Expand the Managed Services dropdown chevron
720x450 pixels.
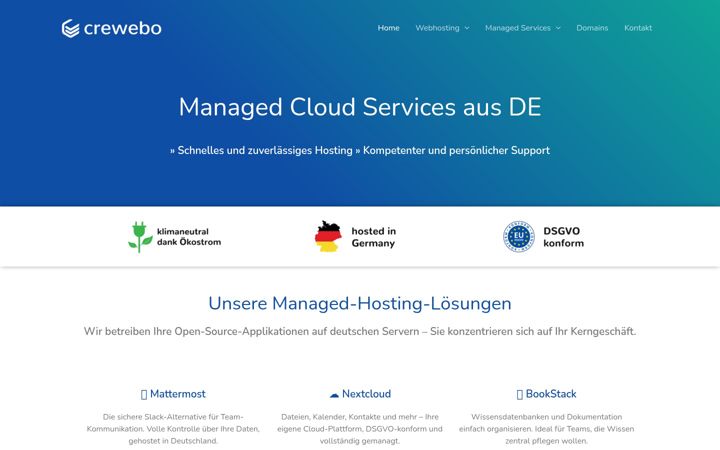click(x=558, y=28)
